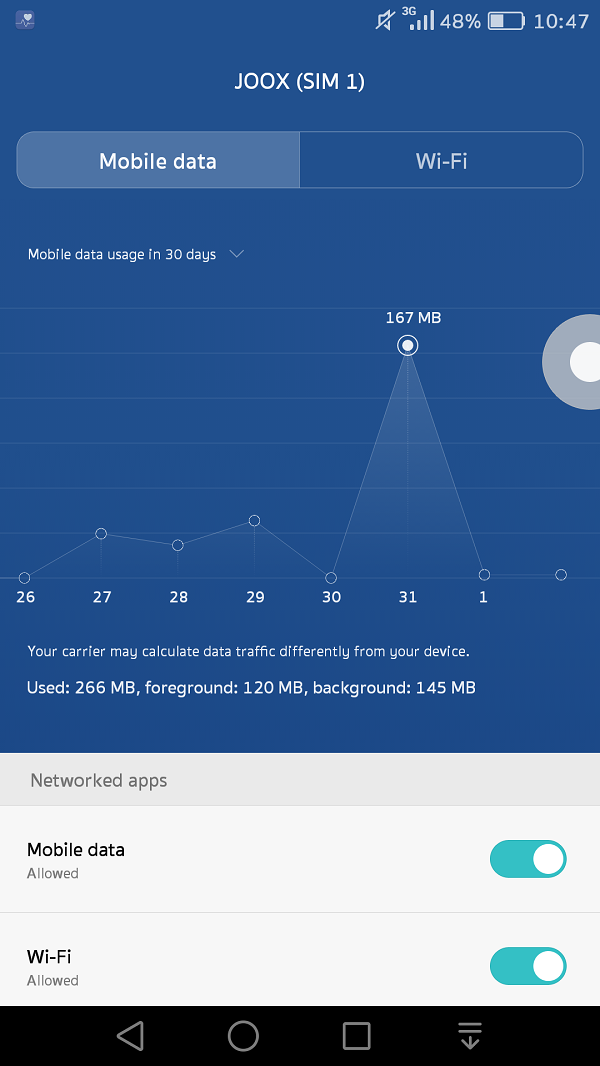Select the data point for day 29
The image size is (600, 1066).
click(254, 521)
